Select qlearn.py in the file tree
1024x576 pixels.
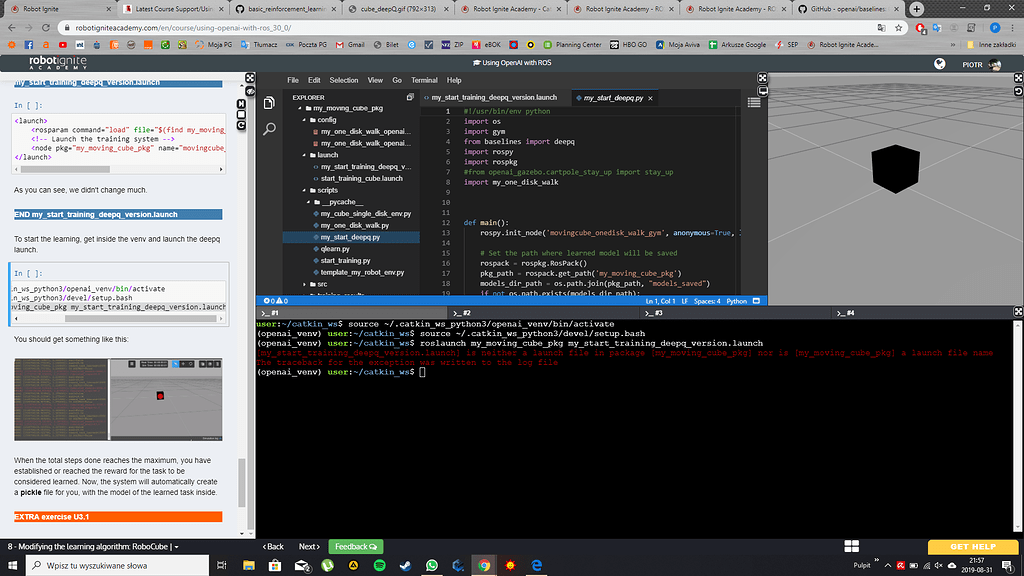pos(335,249)
